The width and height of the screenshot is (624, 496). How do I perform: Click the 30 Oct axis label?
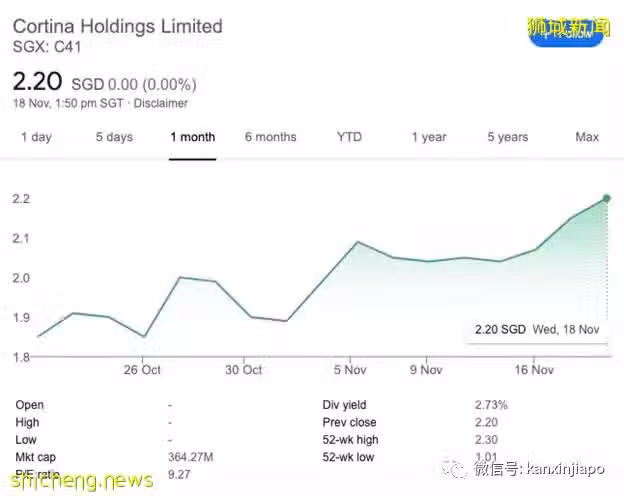(x=244, y=370)
